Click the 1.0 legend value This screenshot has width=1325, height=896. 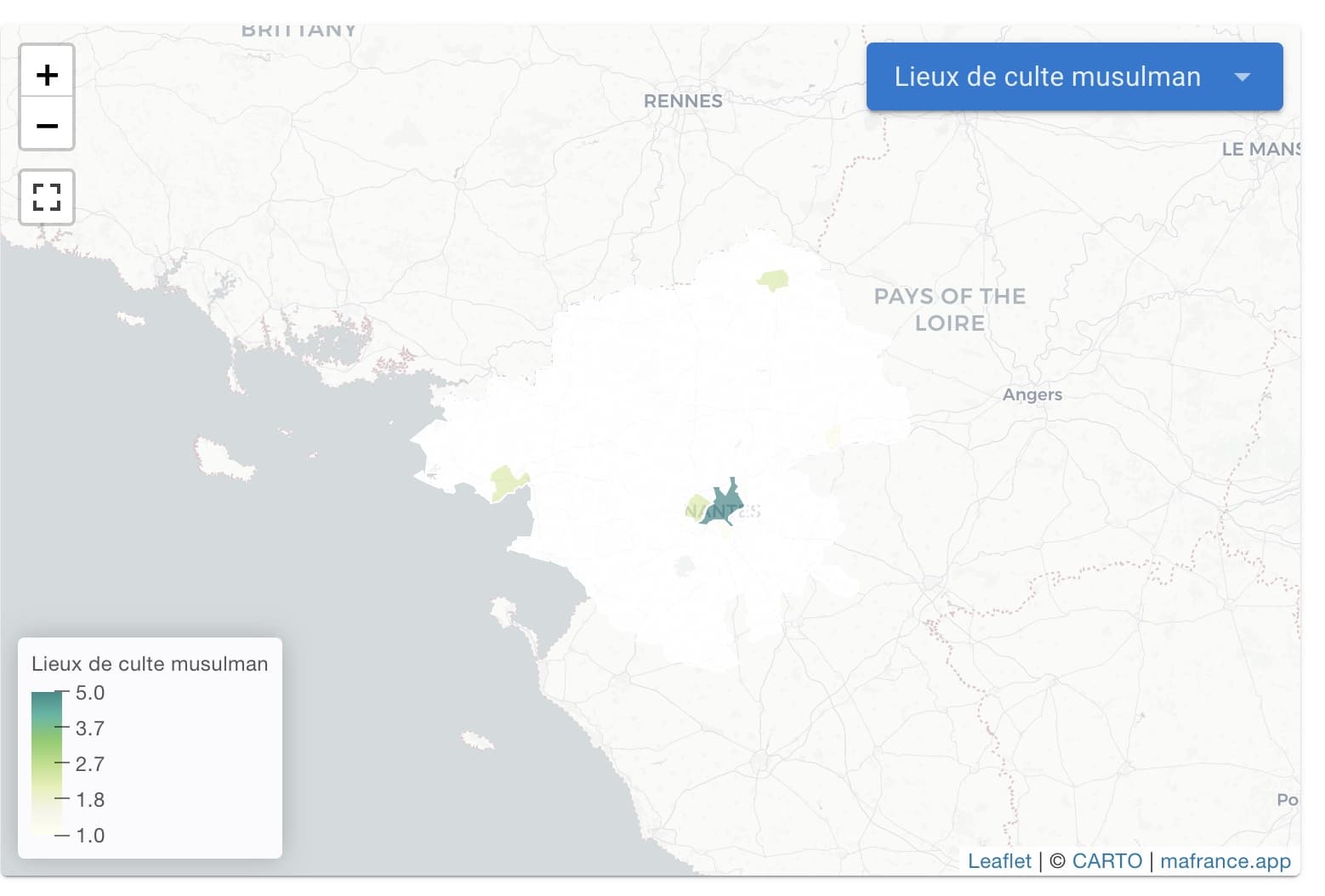pyautogui.click(x=89, y=836)
